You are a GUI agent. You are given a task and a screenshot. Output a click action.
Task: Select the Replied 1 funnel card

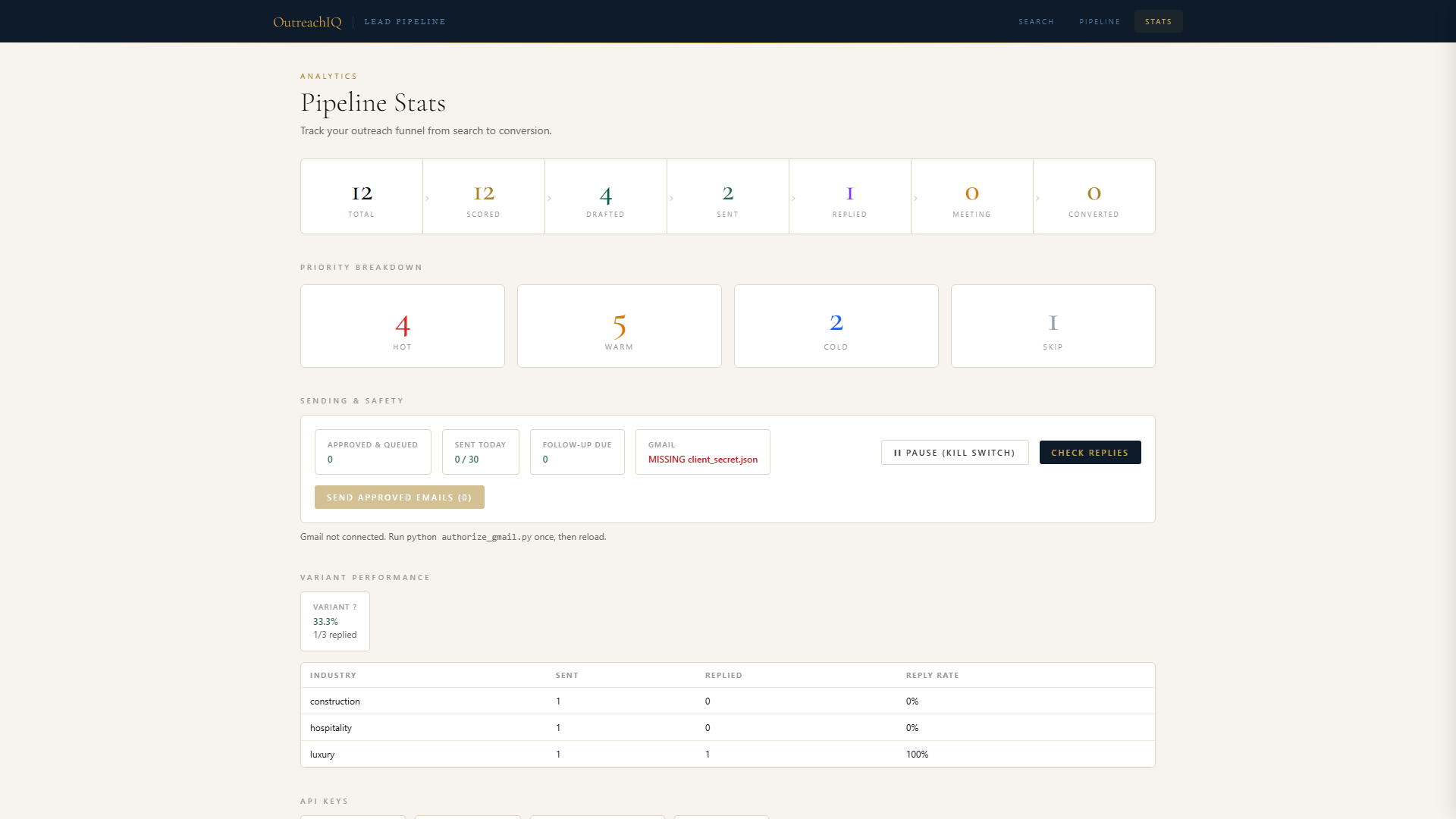(850, 196)
